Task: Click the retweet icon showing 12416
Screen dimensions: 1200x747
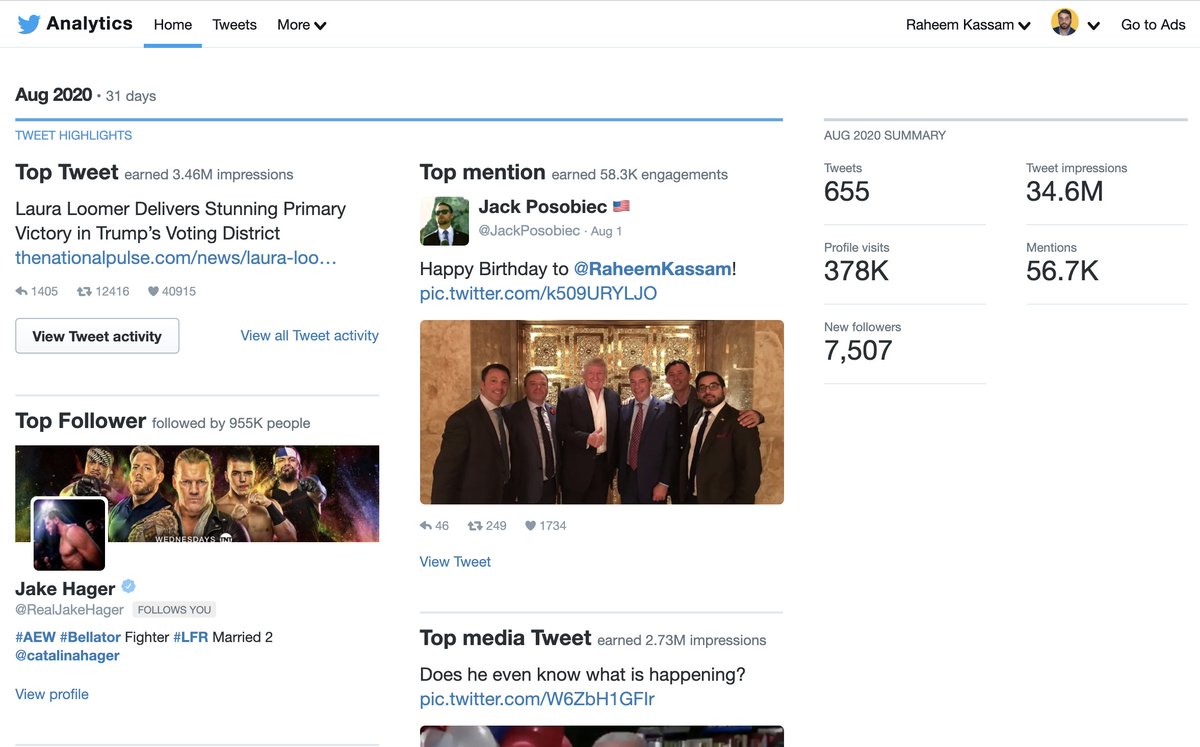Action: coord(84,291)
